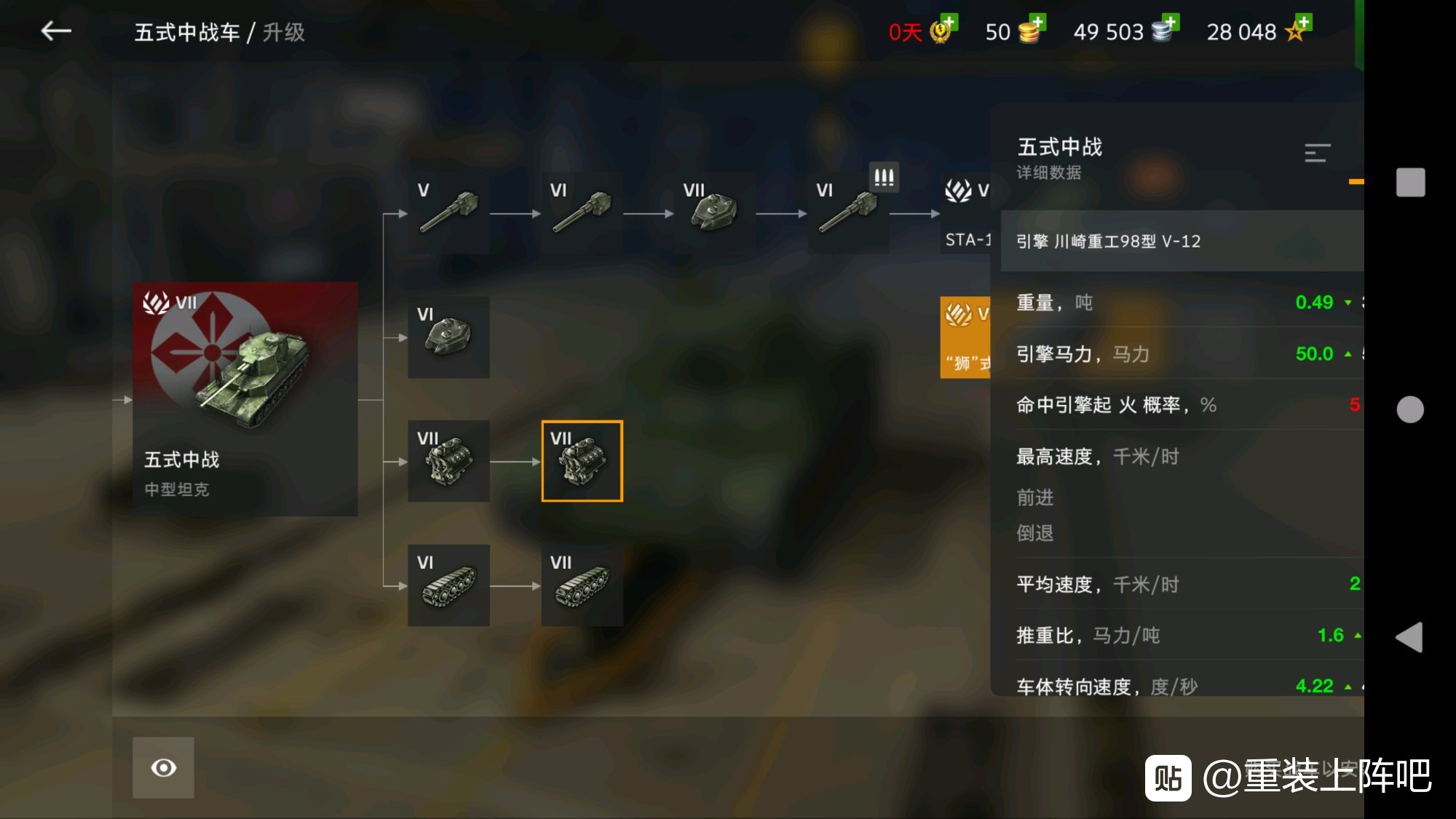
Task: Click the back arrow icon
Action: 56,31
